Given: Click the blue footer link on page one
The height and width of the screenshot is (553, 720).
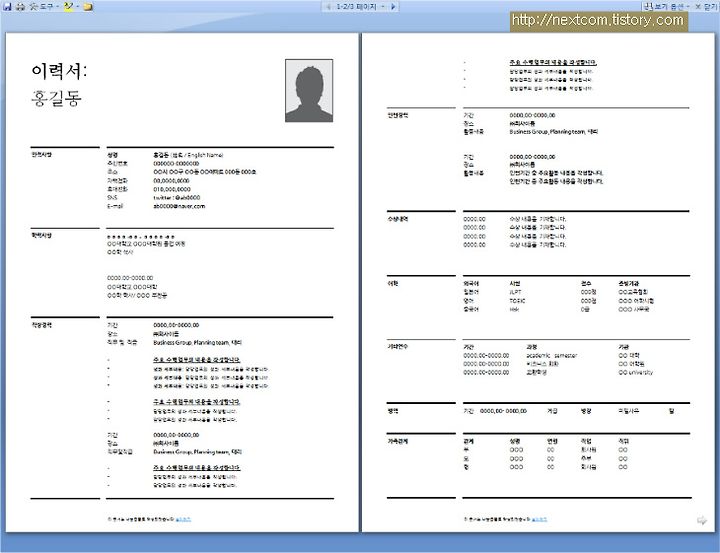Looking at the screenshot, I should coord(183,519).
